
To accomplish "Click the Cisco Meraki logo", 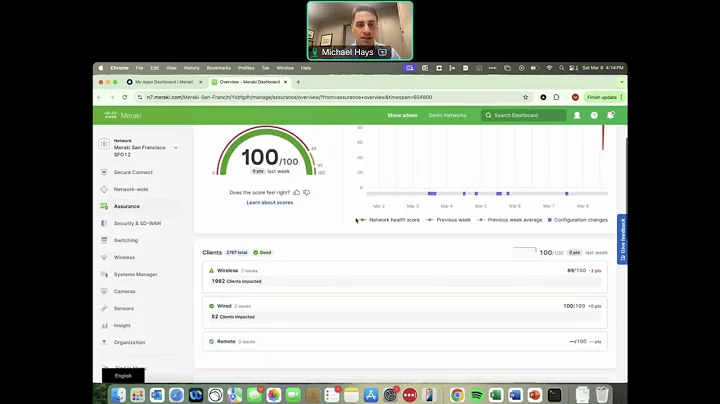I will (x=123, y=115).
